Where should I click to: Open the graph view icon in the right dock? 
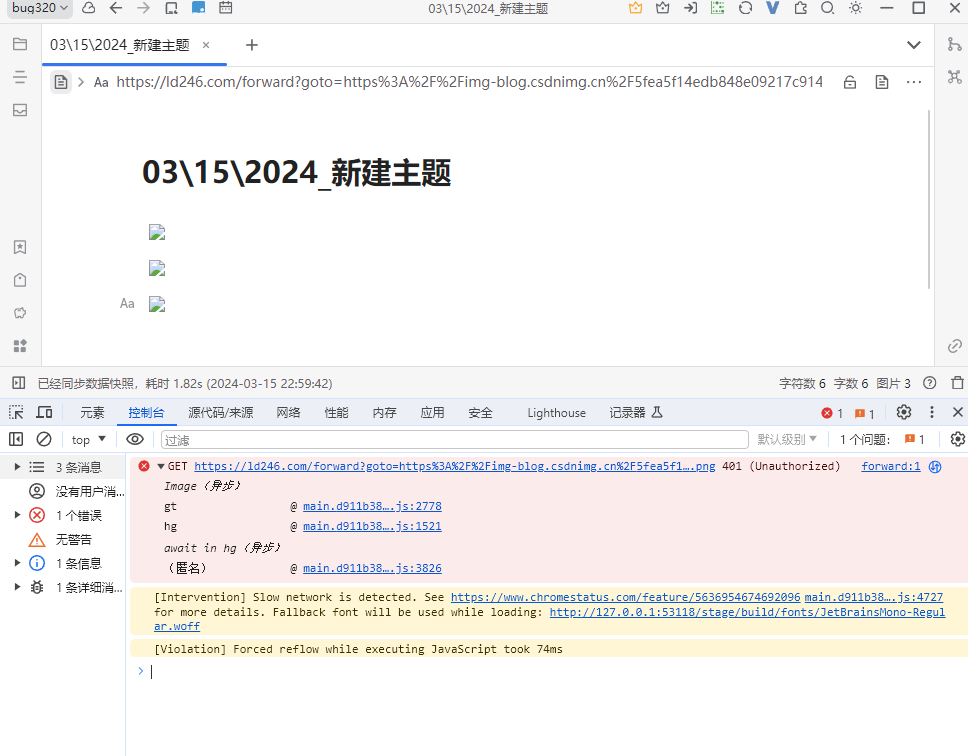point(954,77)
